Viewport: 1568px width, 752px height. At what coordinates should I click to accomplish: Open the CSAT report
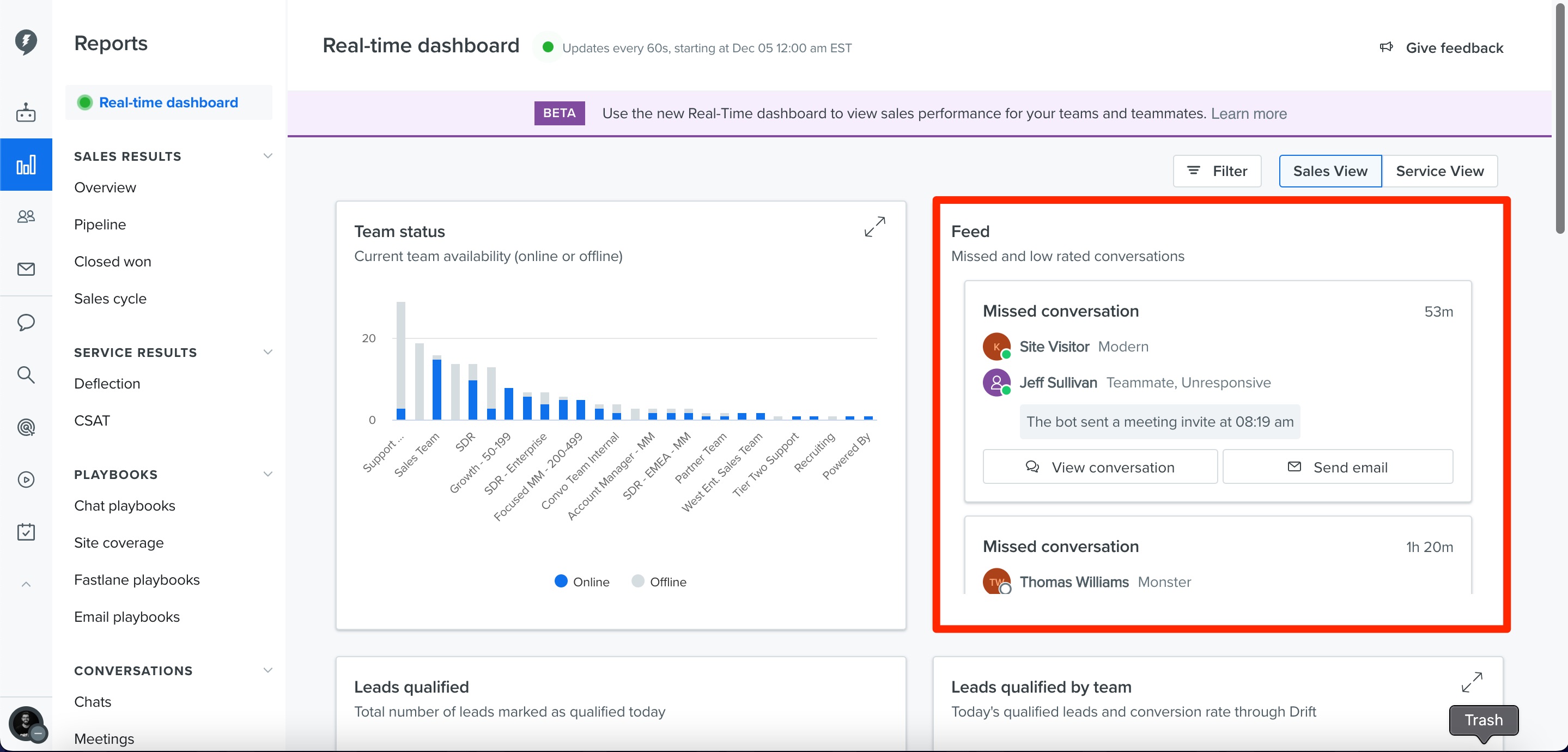92,421
